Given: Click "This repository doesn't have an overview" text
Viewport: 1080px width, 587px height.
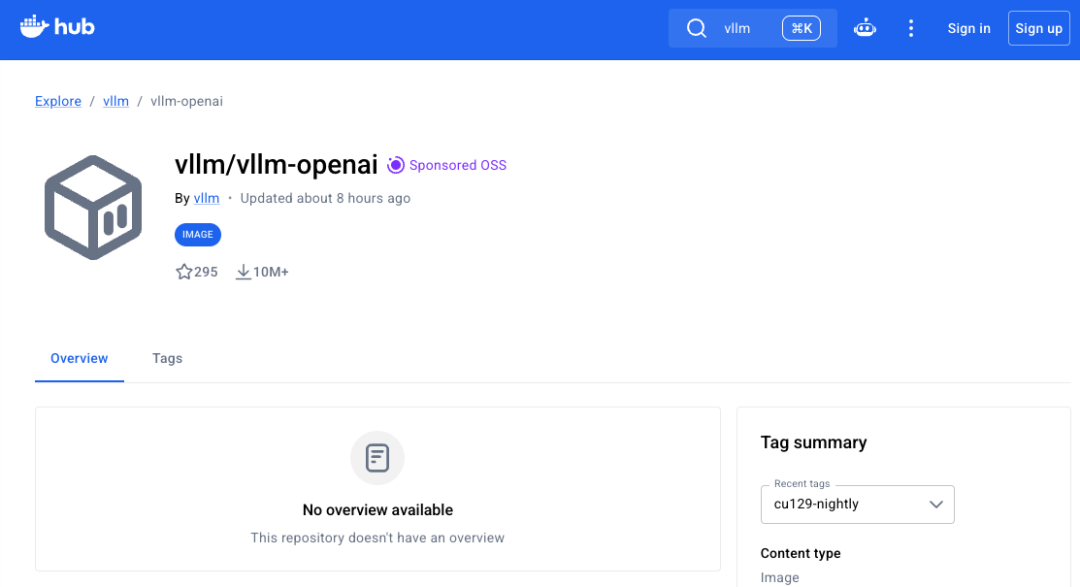Looking at the screenshot, I should point(377,537).
